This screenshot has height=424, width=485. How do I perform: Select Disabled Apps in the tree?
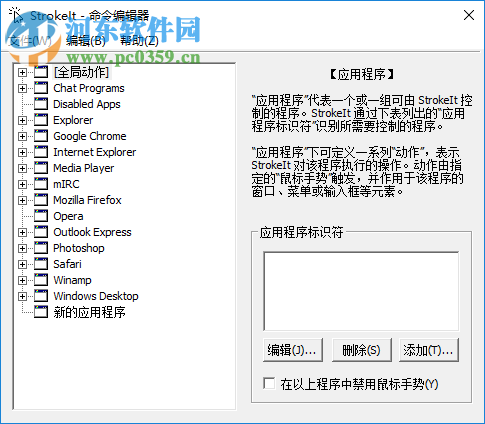[87, 104]
